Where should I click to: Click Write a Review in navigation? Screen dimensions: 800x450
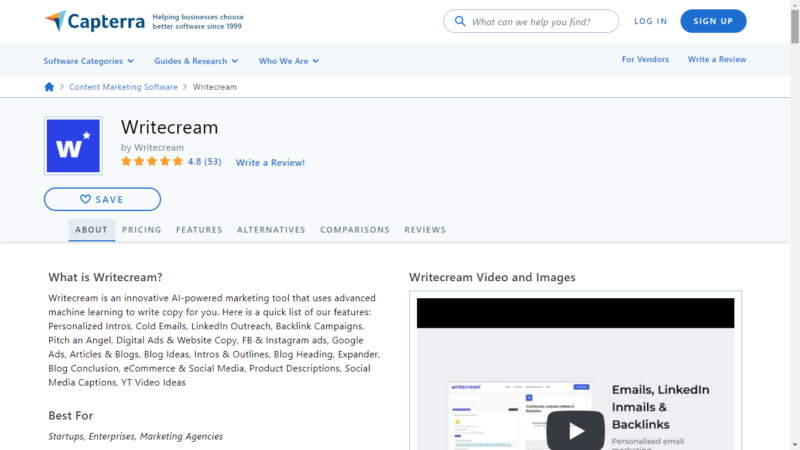(x=716, y=59)
